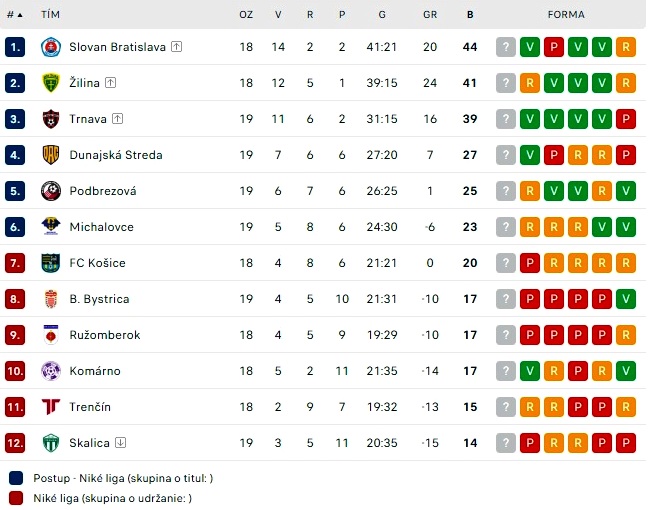Open the Podbrezová team link
This screenshot has width=657, height=510.
(103, 191)
